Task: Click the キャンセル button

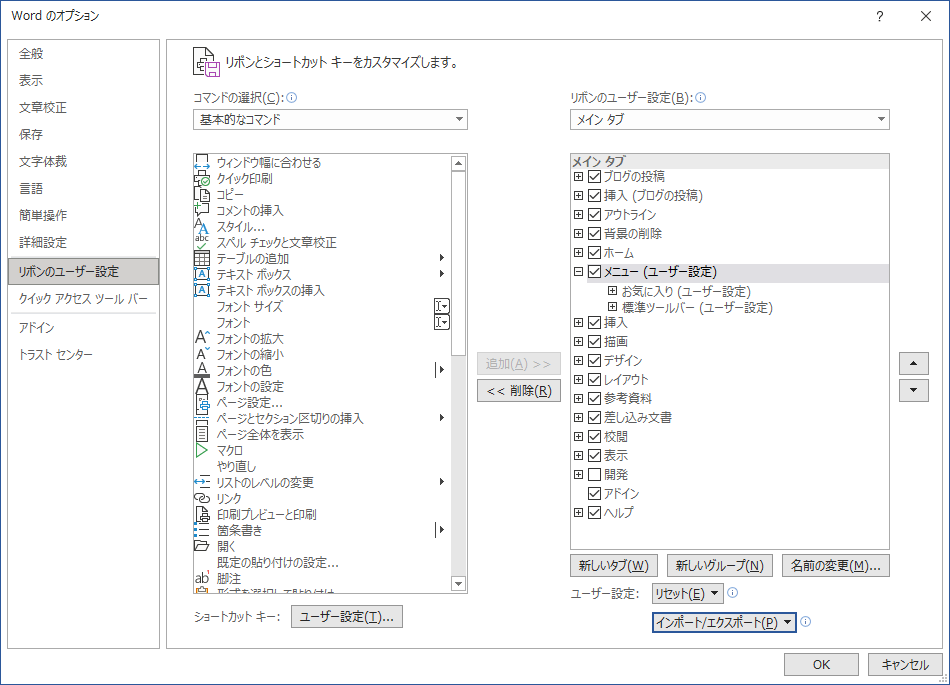Action: (905, 664)
